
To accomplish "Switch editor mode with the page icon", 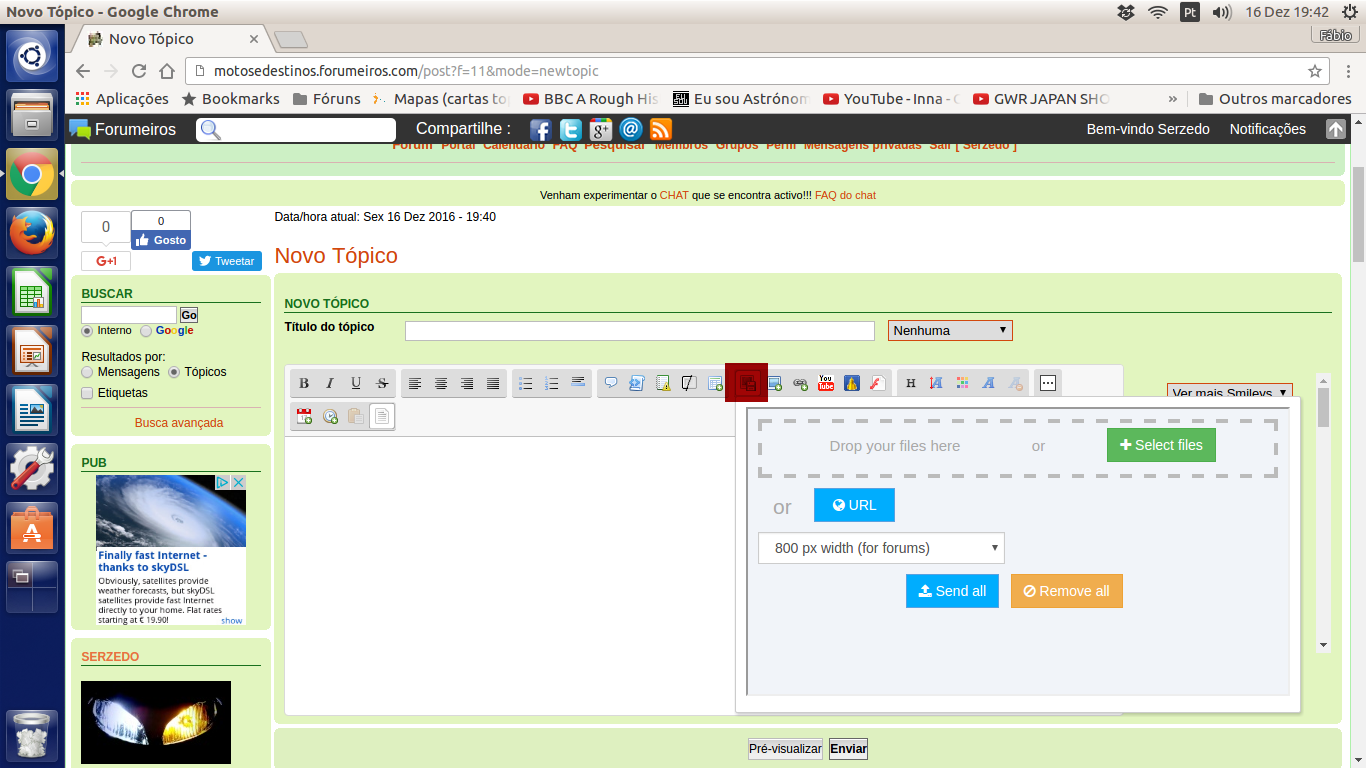I will point(382,416).
